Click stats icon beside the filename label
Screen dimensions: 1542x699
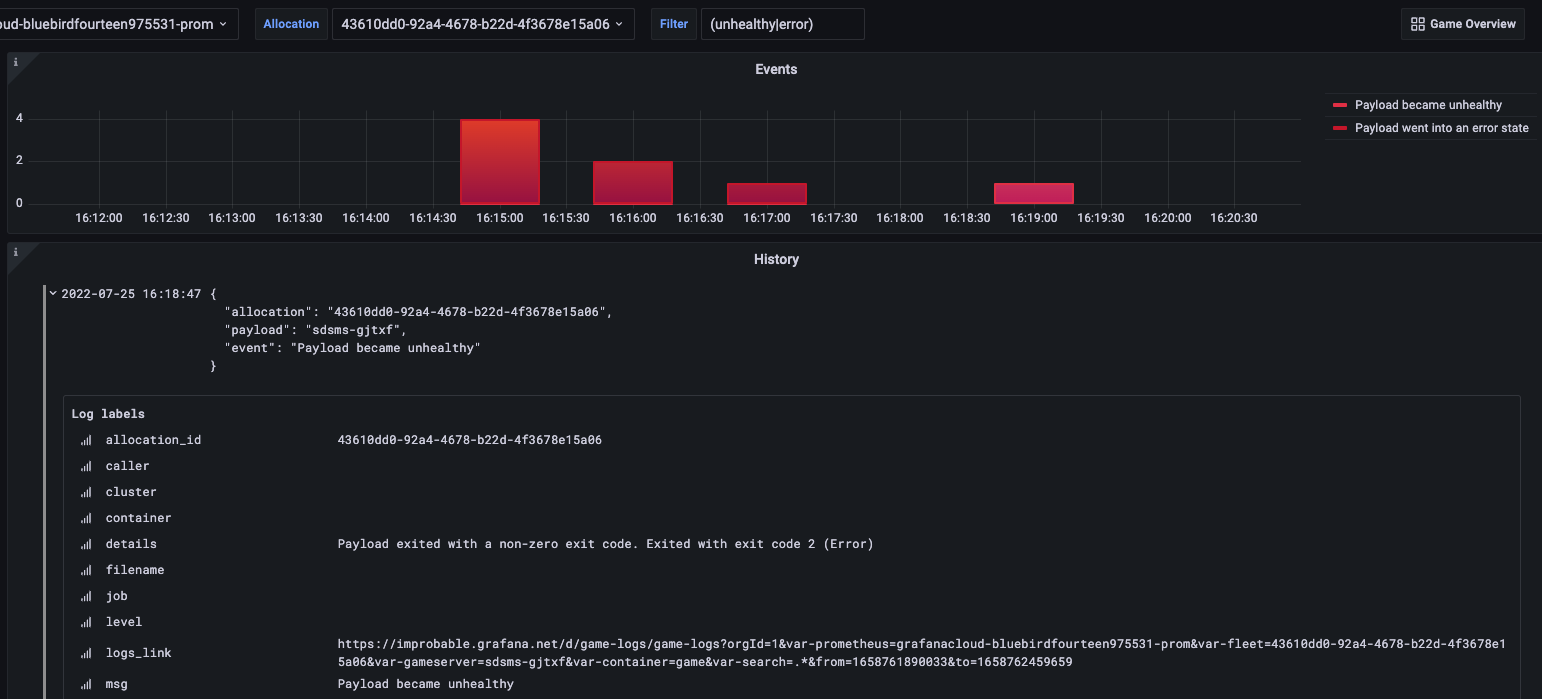coord(86,570)
